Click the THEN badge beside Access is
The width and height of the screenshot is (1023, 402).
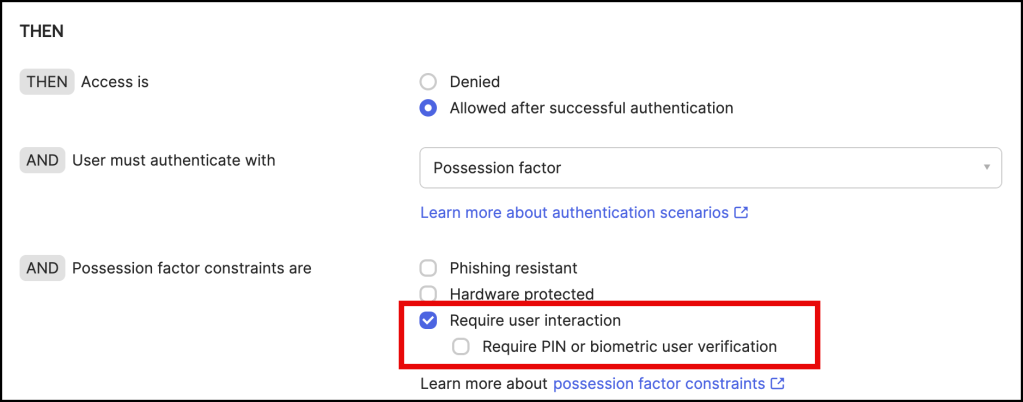point(47,82)
